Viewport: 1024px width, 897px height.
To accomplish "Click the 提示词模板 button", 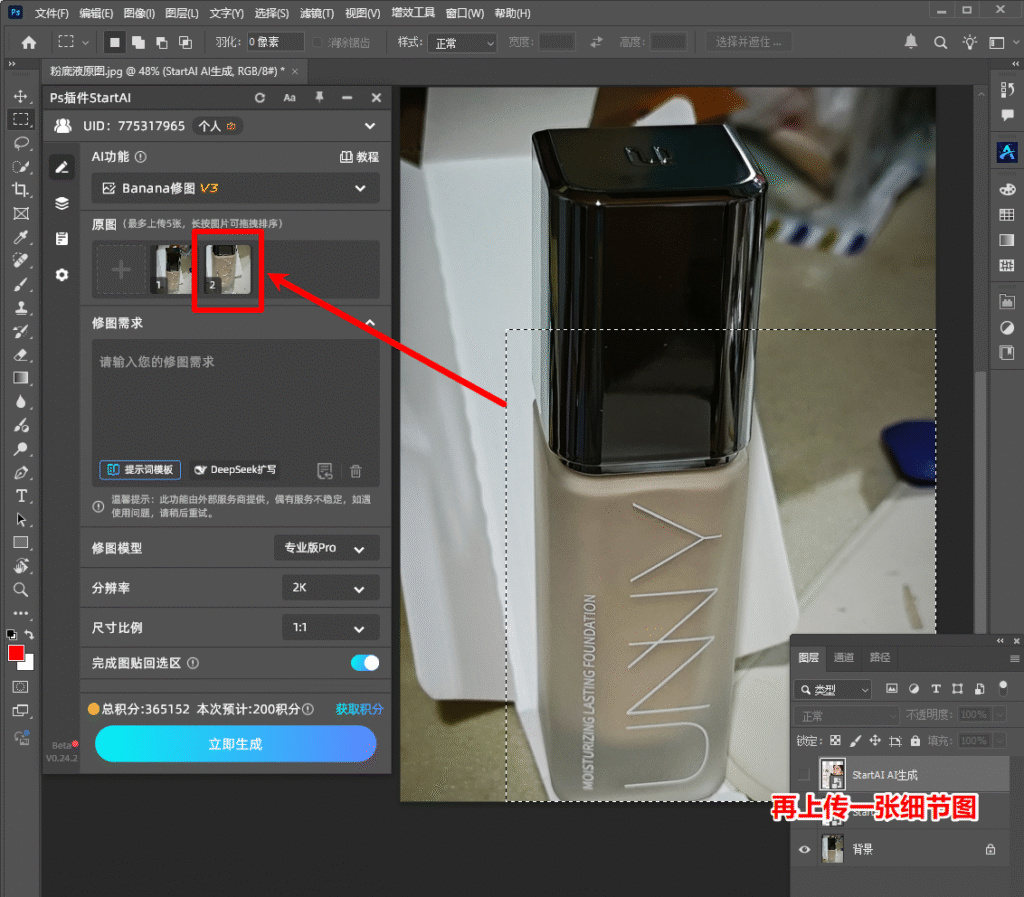I will [x=140, y=469].
